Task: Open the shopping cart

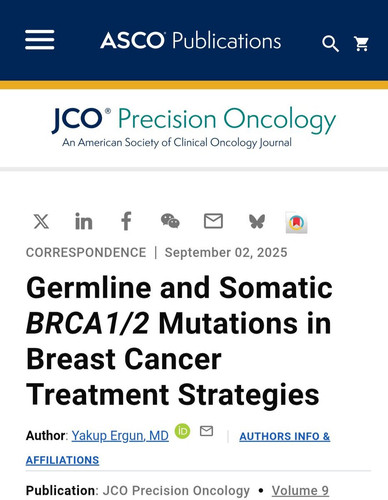Action: coord(361,44)
